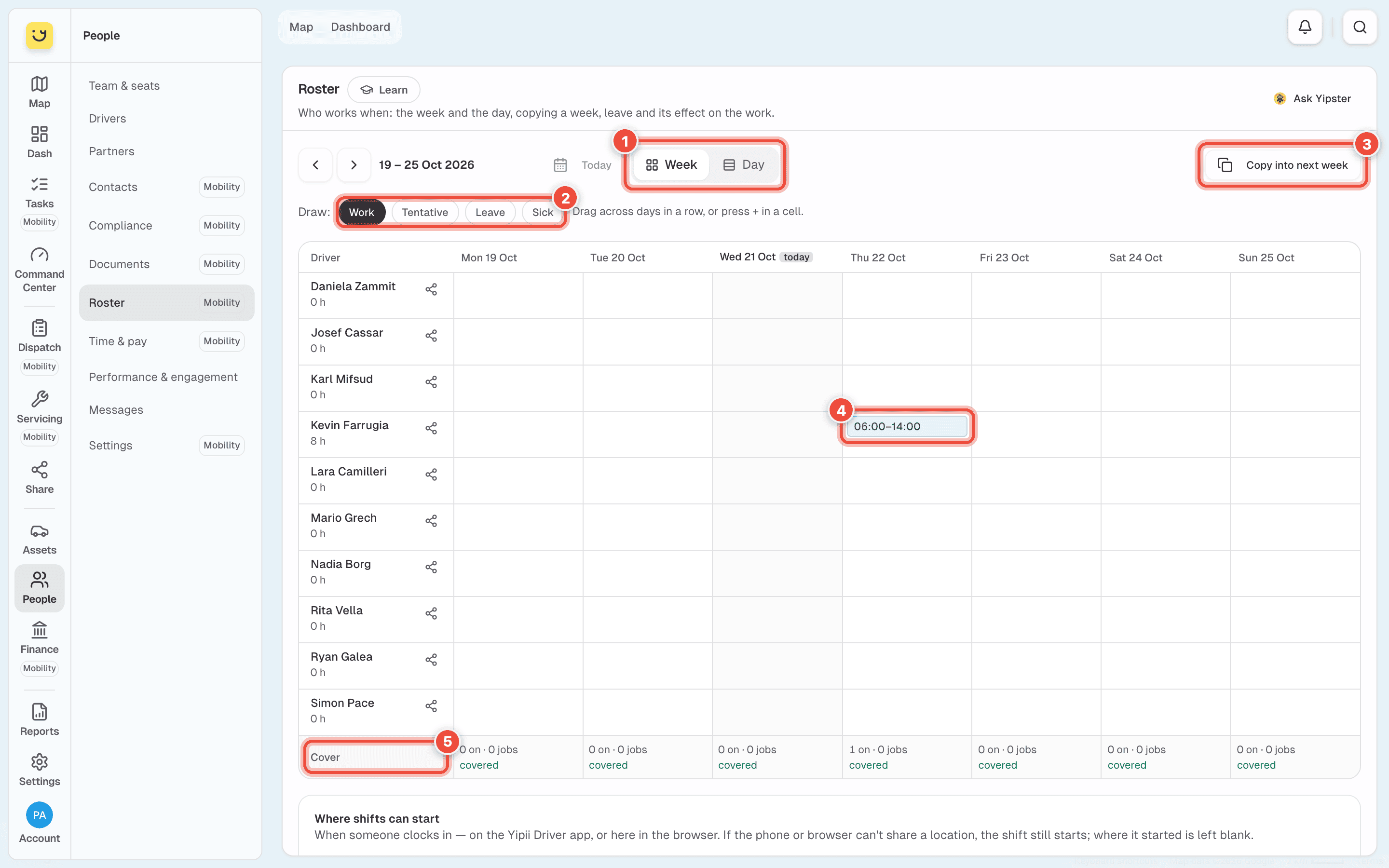Open Messages in People menu
Viewport: 1389px width, 868px height.
pyautogui.click(x=166, y=410)
